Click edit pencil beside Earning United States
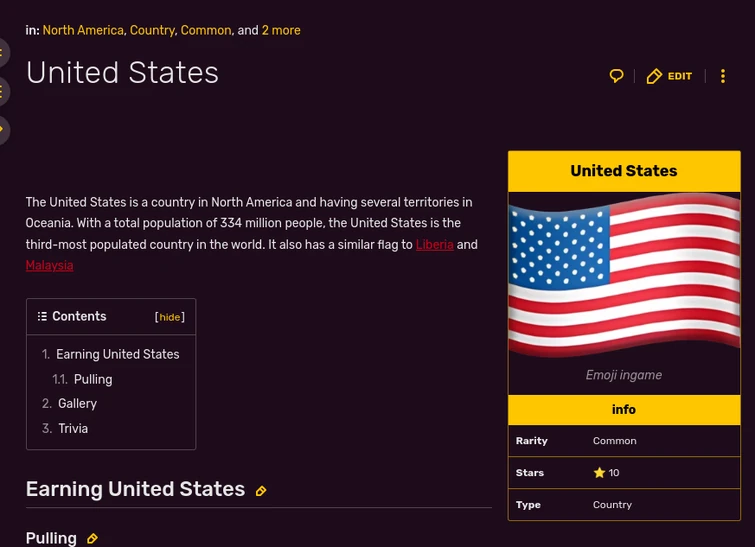This screenshot has width=755, height=547. pyautogui.click(x=261, y=491)
